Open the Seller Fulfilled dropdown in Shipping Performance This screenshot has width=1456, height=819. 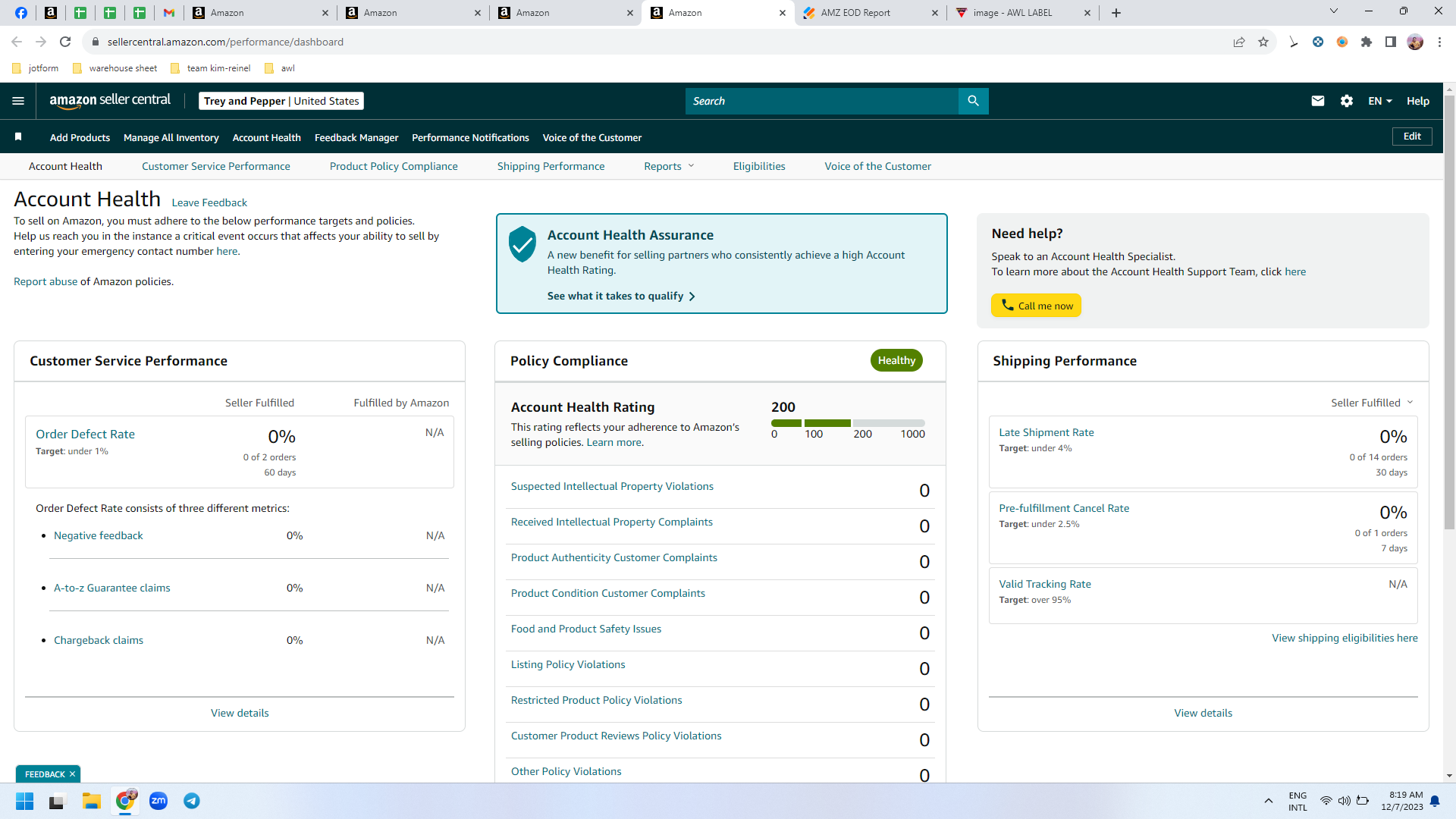coord(1372,403)
